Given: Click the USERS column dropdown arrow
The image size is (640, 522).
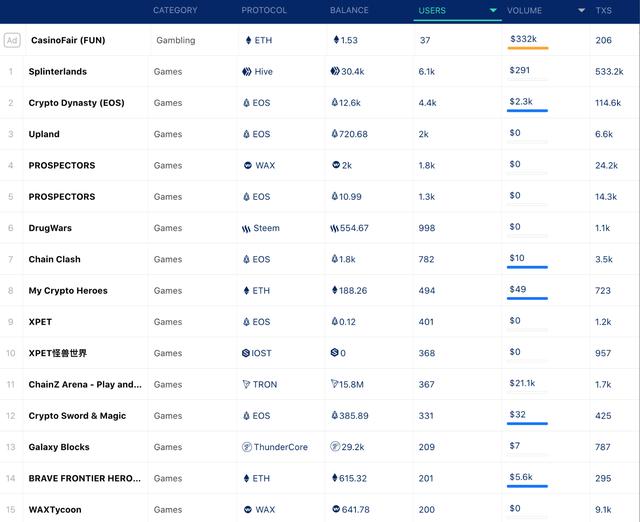Looking at the screenshot, I should pyautogui.click(x=493, y=11).
